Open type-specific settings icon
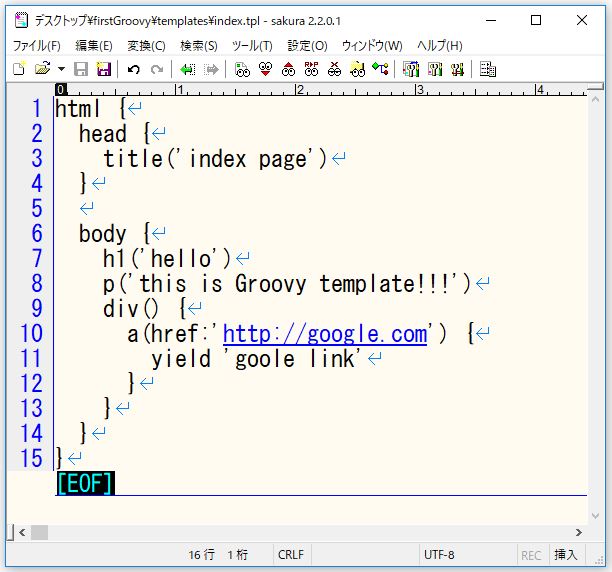Viewport: 612px width, 572px height. point(435,69)
